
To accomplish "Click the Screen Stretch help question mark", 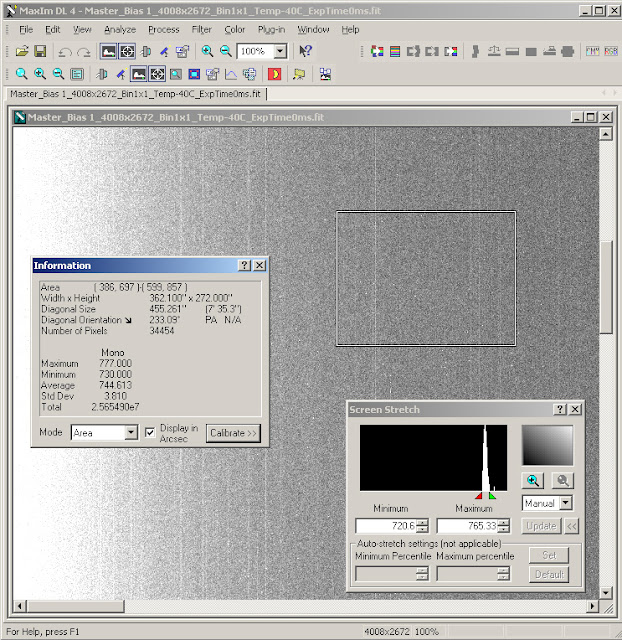I will pyautogui.click(x=560, y=409).
